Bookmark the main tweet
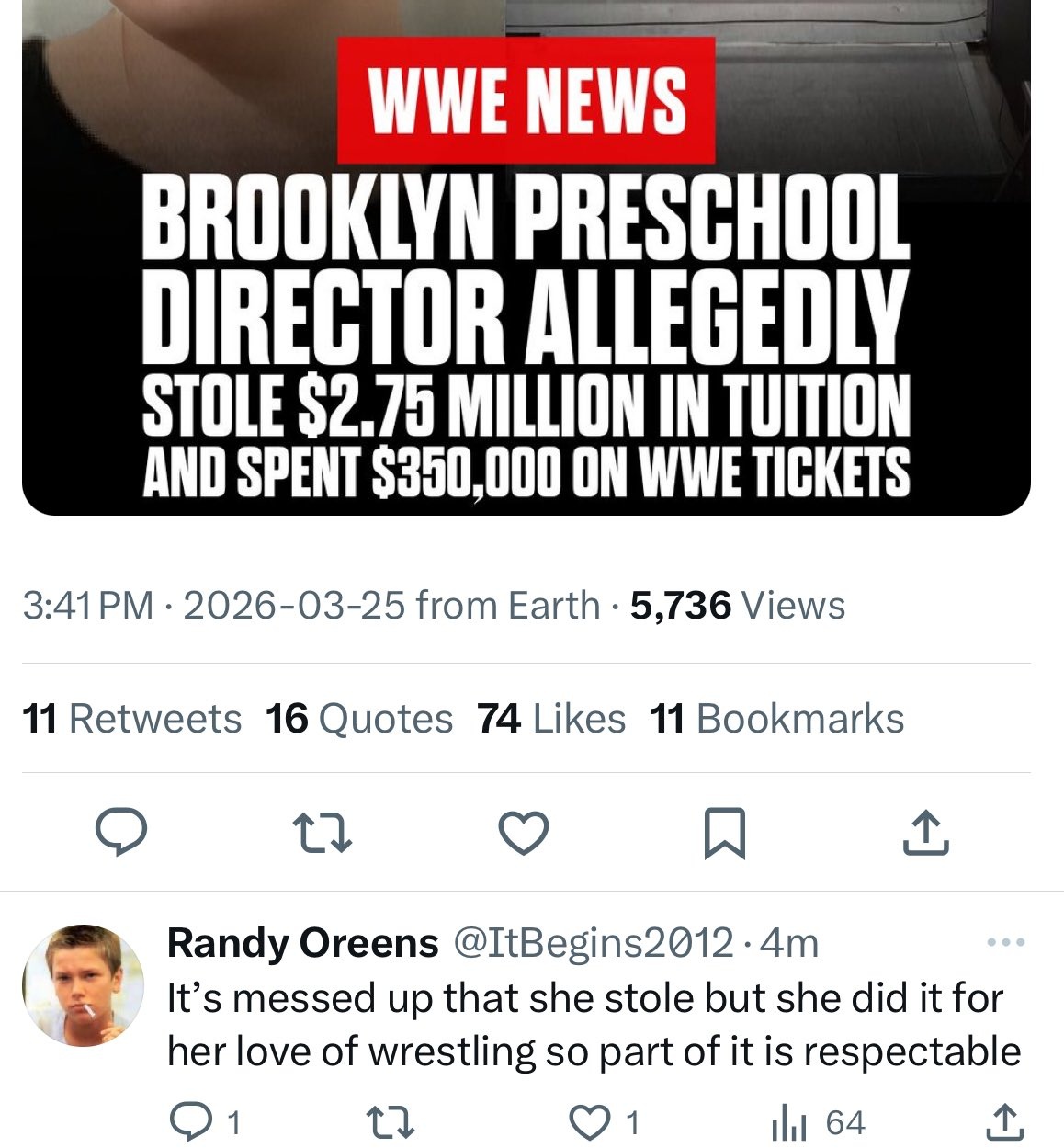1064x1148 pixels. (724, 833)
